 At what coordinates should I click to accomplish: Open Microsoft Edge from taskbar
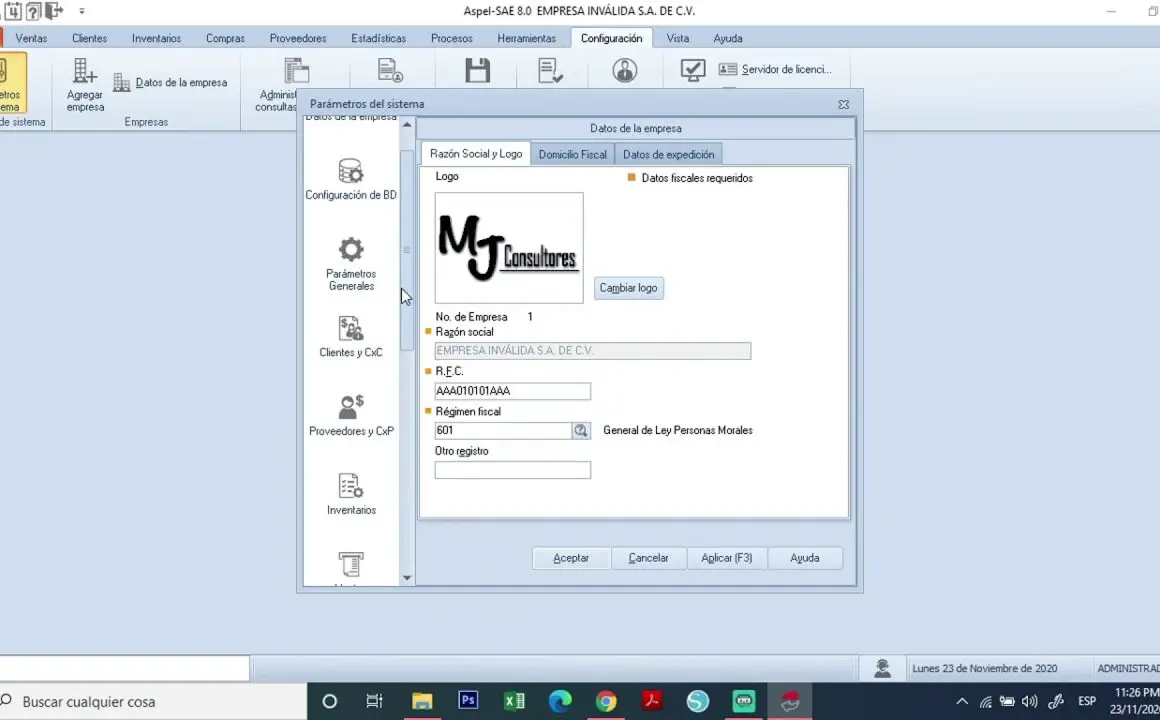tap(560, 701)
